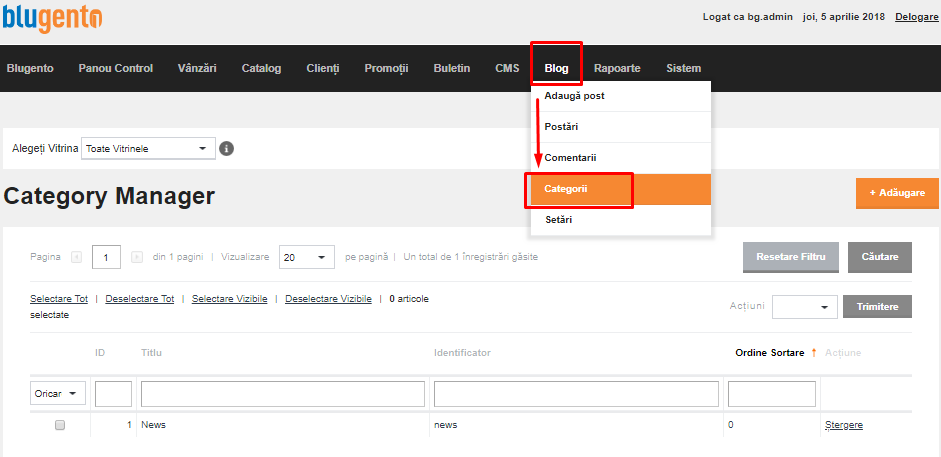Open the Blugento menu item

pos(30,68)
